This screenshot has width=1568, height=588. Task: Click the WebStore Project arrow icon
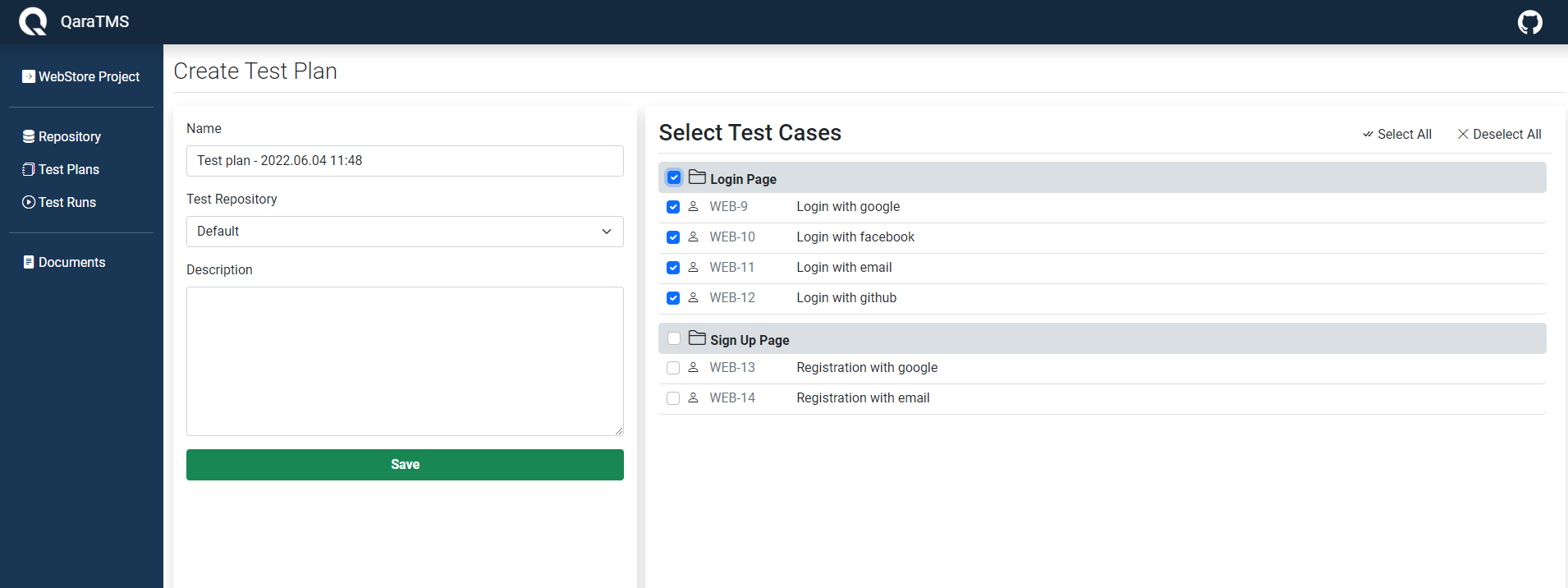coord(29,76)
